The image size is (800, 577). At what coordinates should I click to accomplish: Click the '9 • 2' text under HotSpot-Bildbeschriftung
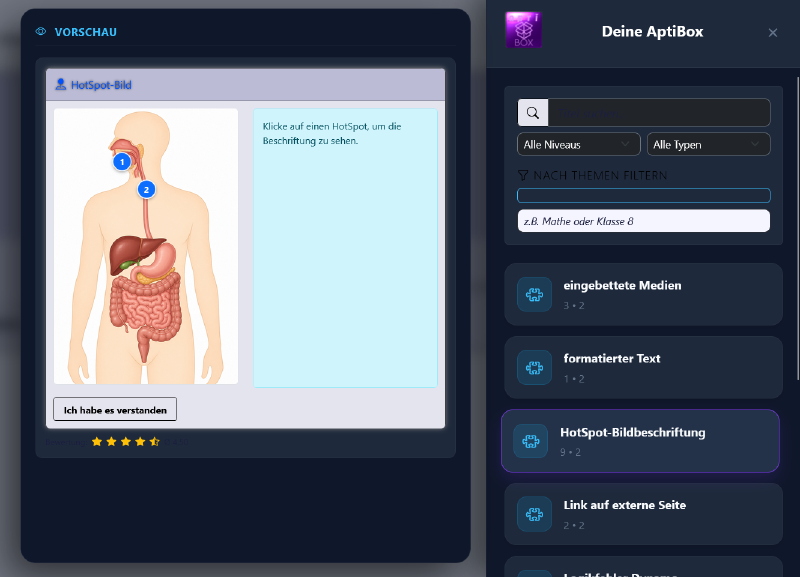click(x=570, y=452)
